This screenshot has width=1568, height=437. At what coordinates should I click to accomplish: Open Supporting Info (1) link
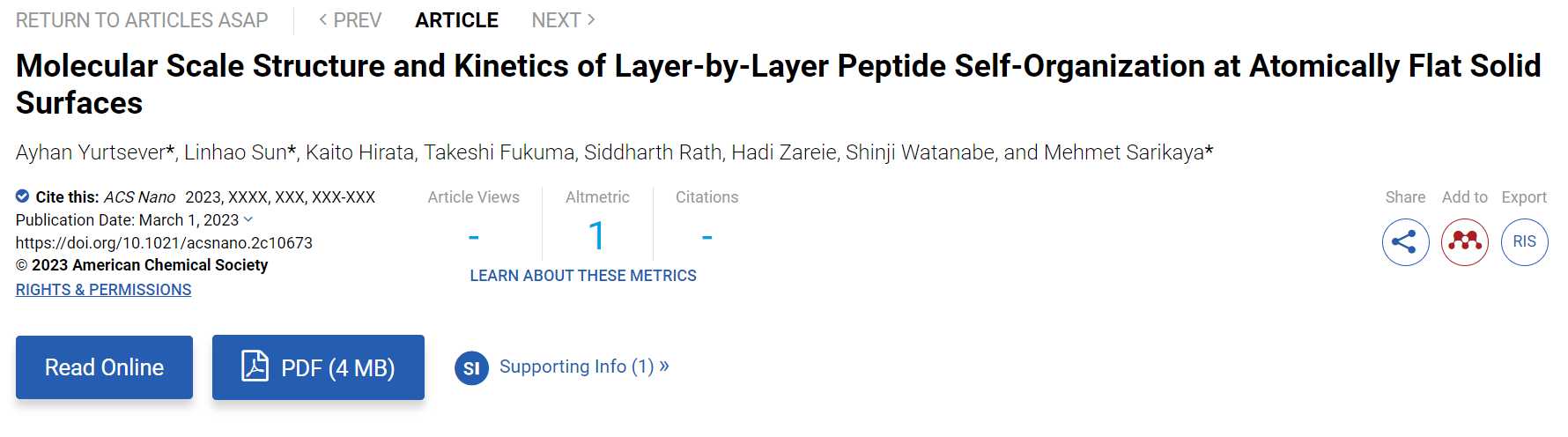click(x=584, y=367)
